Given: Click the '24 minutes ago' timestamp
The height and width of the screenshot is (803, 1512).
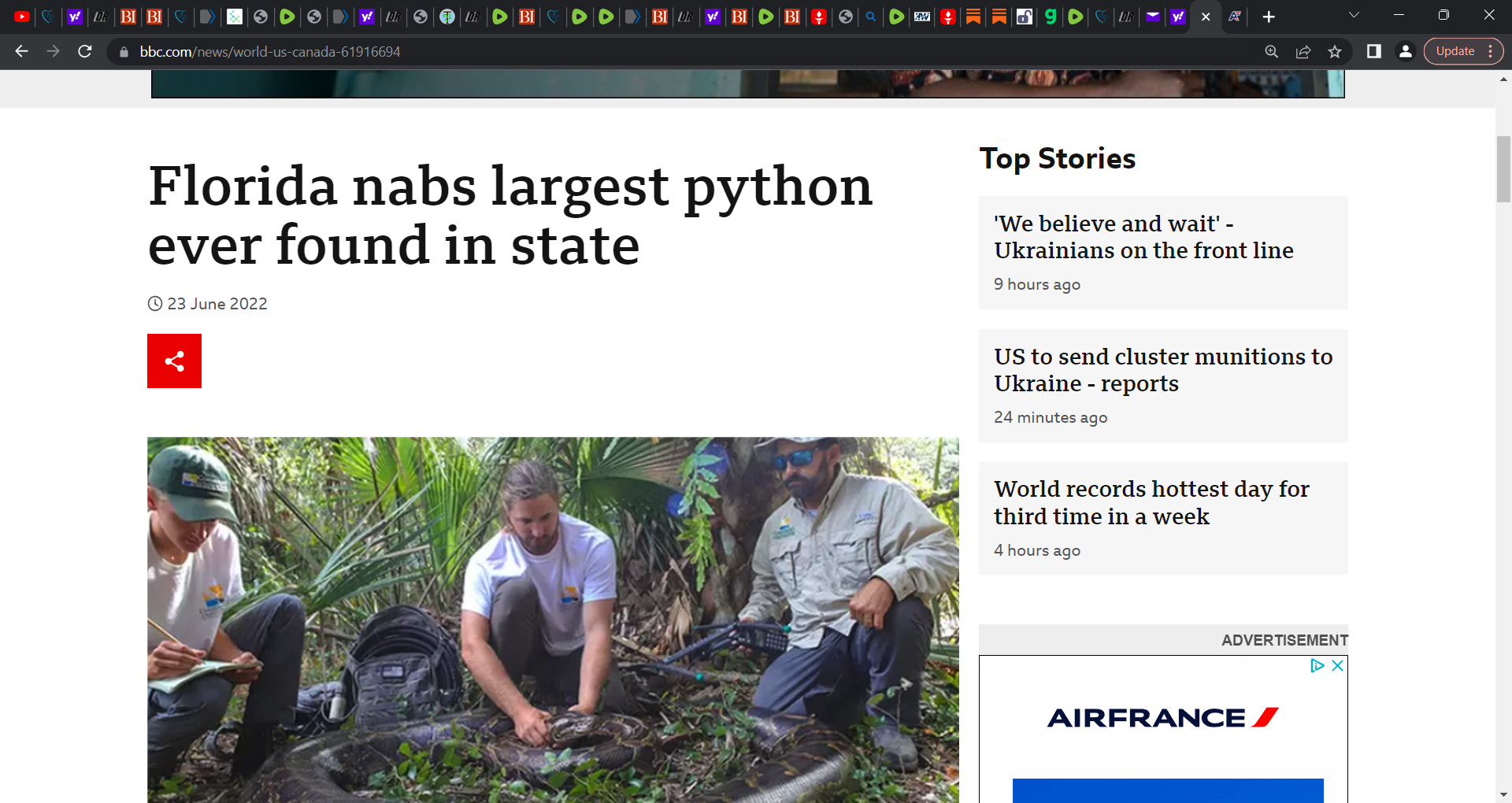Looking at the screenshot, I should (1051, 417).
